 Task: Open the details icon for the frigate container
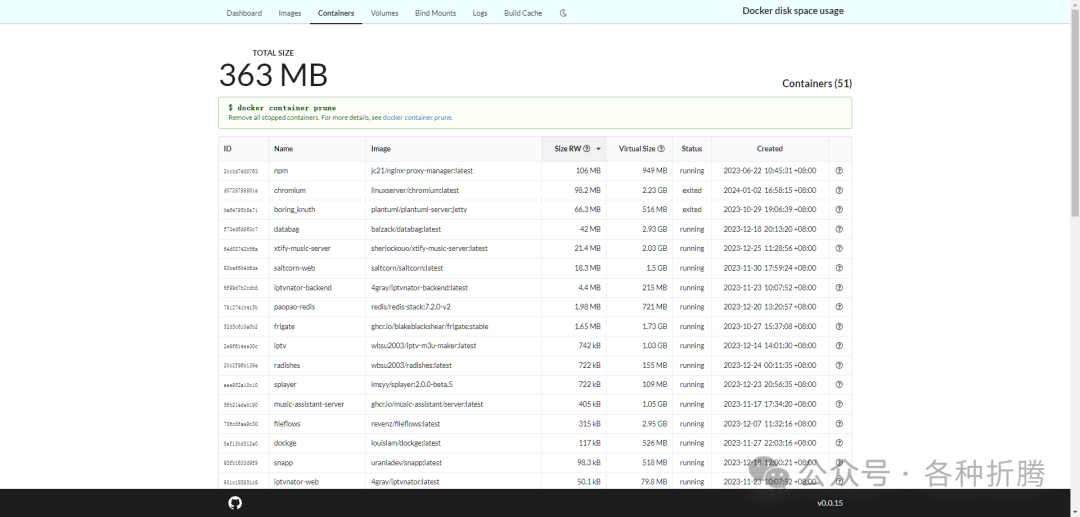point(839,326)
